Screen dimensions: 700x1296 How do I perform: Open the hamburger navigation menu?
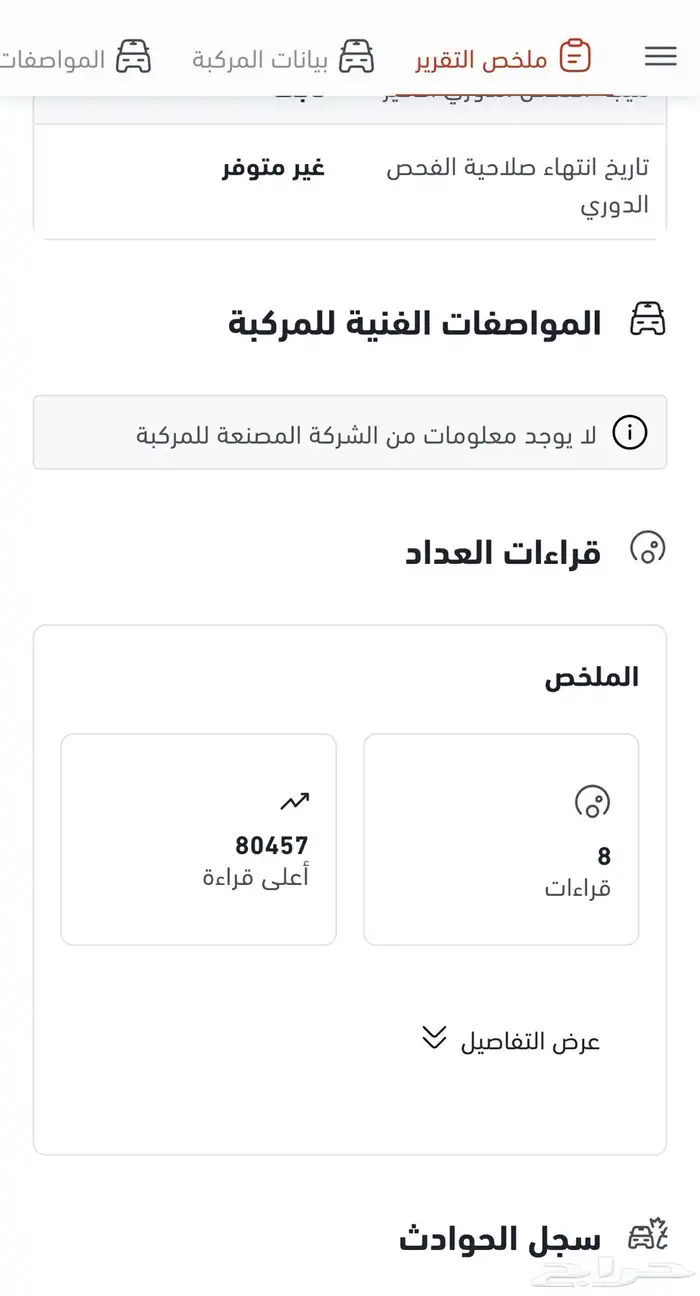click(x=661, y=57)
